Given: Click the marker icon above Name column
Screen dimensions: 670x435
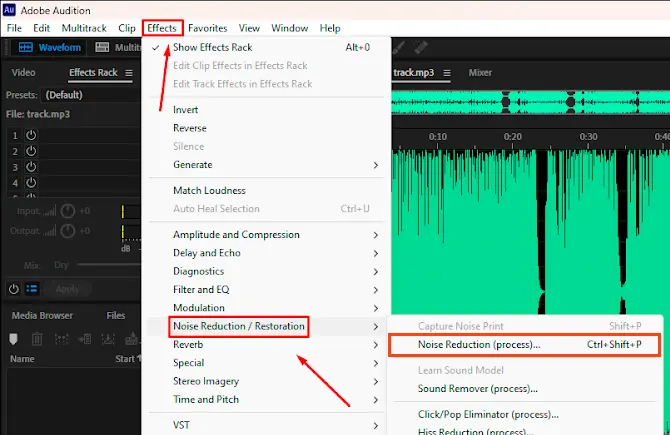Looking at the screenshot, I should (14, 338).
